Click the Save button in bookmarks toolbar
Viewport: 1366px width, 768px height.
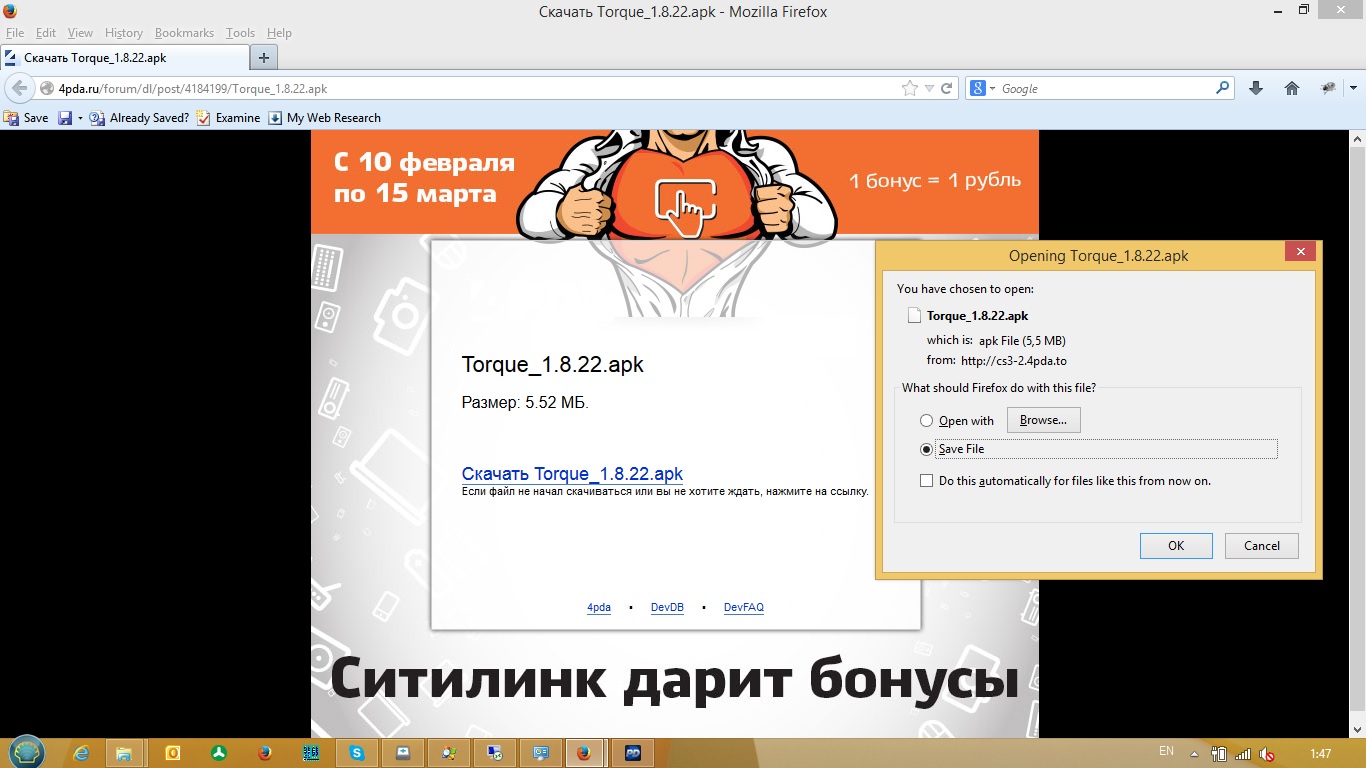(x=27, y=117)
